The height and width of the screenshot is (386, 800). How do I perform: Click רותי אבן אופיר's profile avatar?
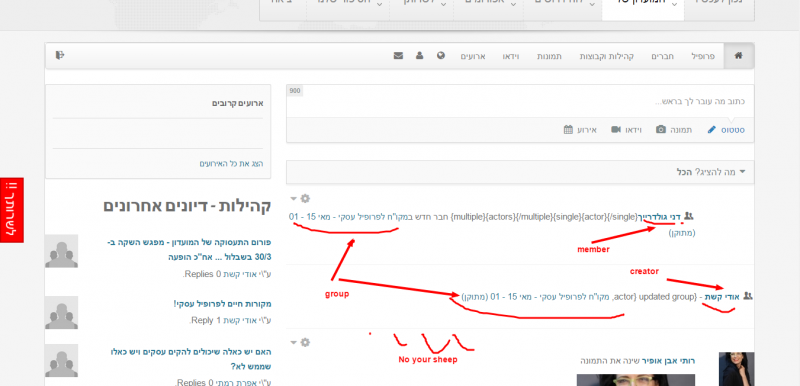click(x=736, y=369)
